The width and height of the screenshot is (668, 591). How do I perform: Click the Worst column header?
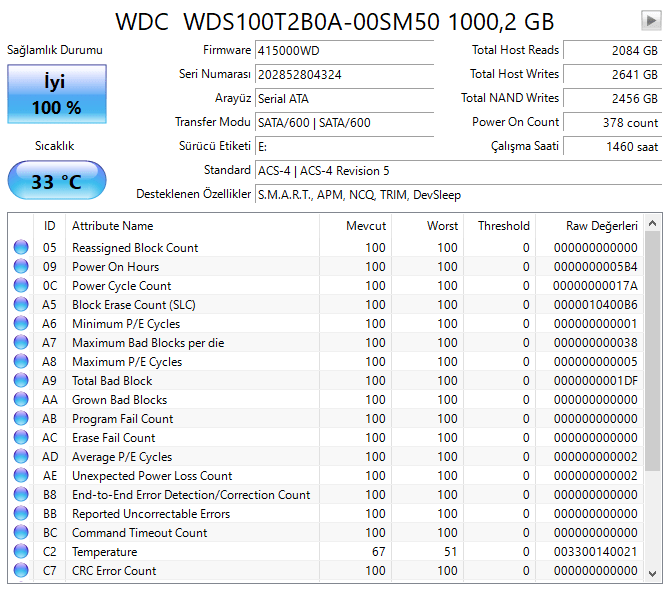pos(427,225)
